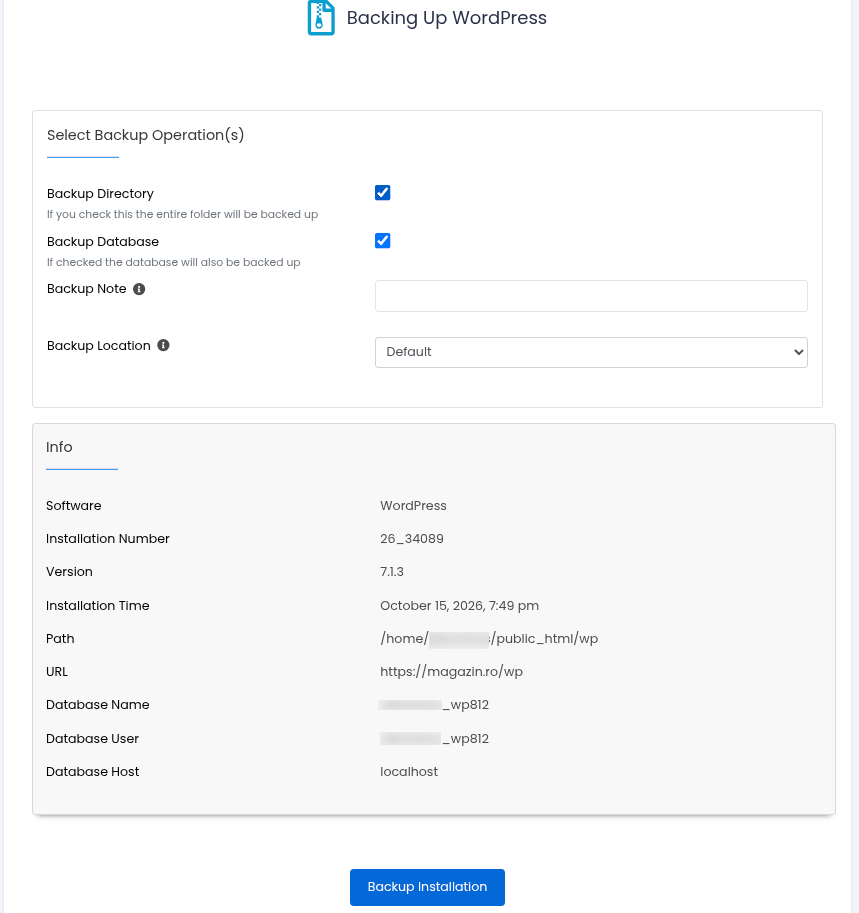Click the entire folder backup hint text
Image resolution: width=859 pixels, height=913 pixels.
(182, 214)
